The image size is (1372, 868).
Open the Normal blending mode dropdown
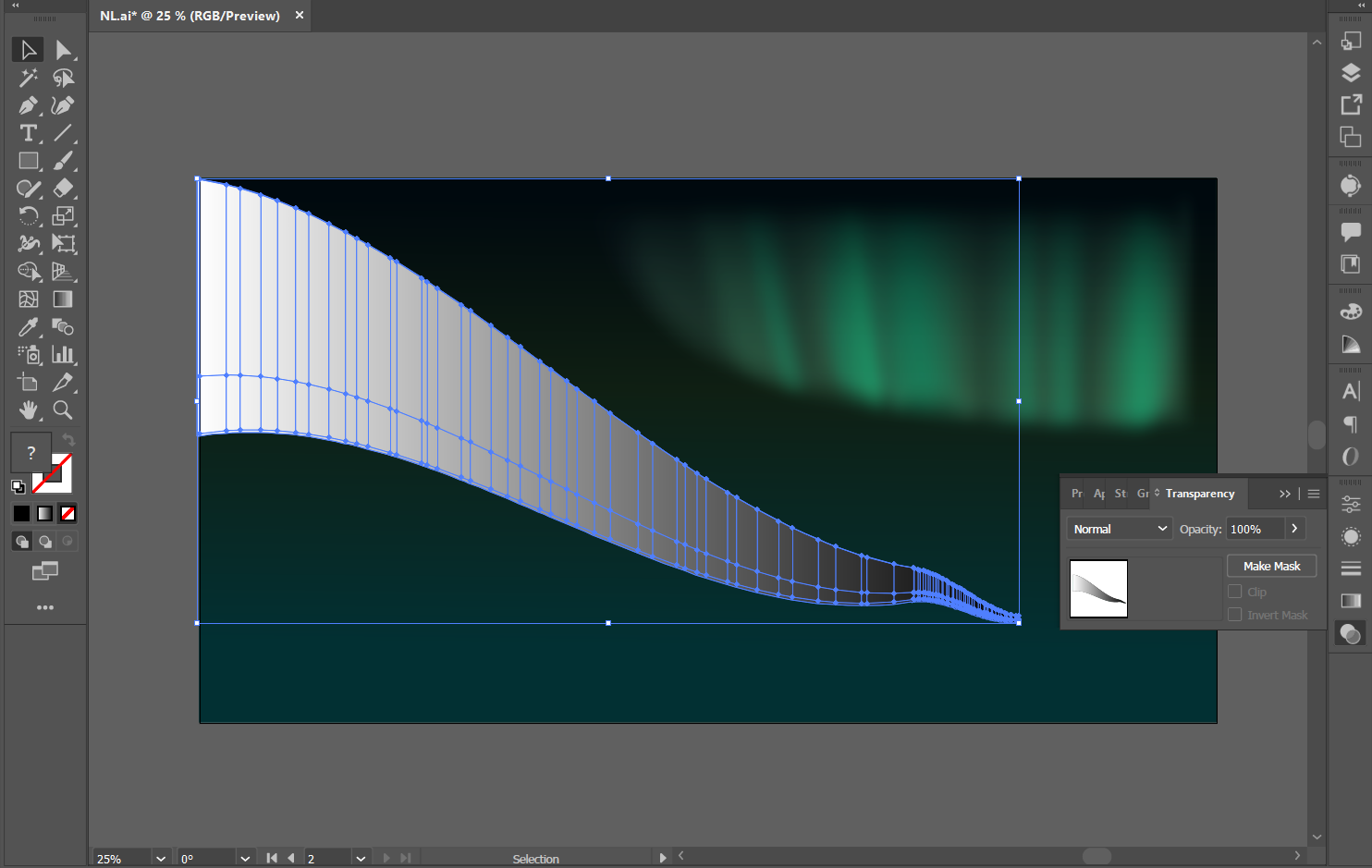click(x=1120, y=529)
